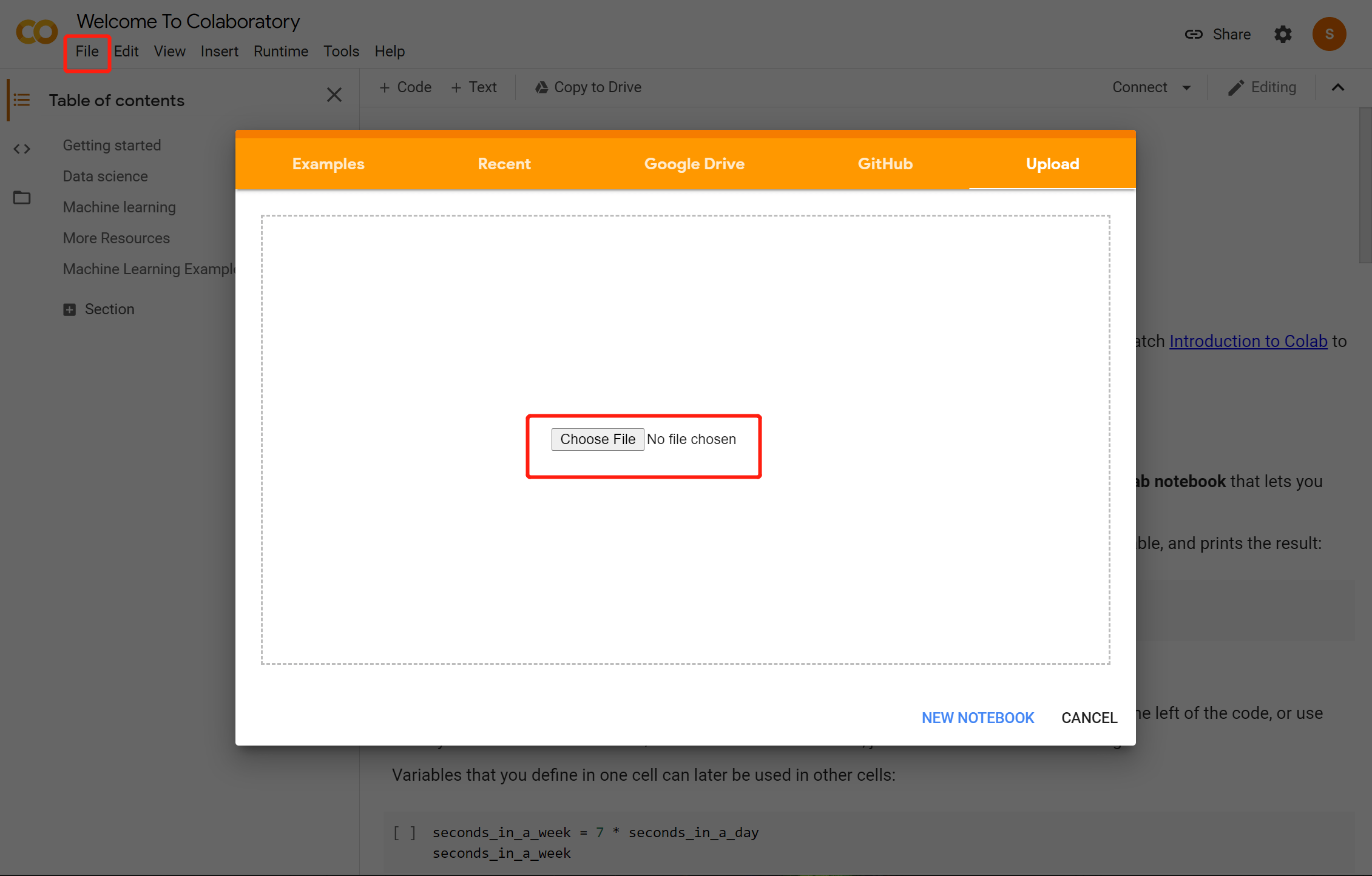This screenshot has width=1372, height=876.
Task: Open the Introduction to Colab link
Action: coord(1248,341)
